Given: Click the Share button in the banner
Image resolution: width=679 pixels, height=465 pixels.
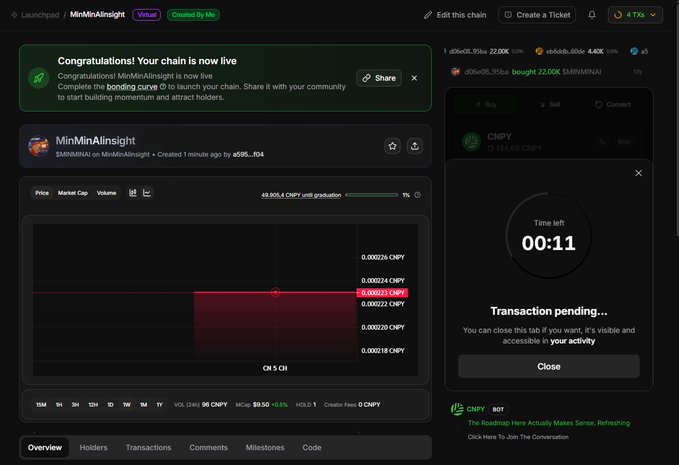Looking at the screenshot, I should point(379,78).
